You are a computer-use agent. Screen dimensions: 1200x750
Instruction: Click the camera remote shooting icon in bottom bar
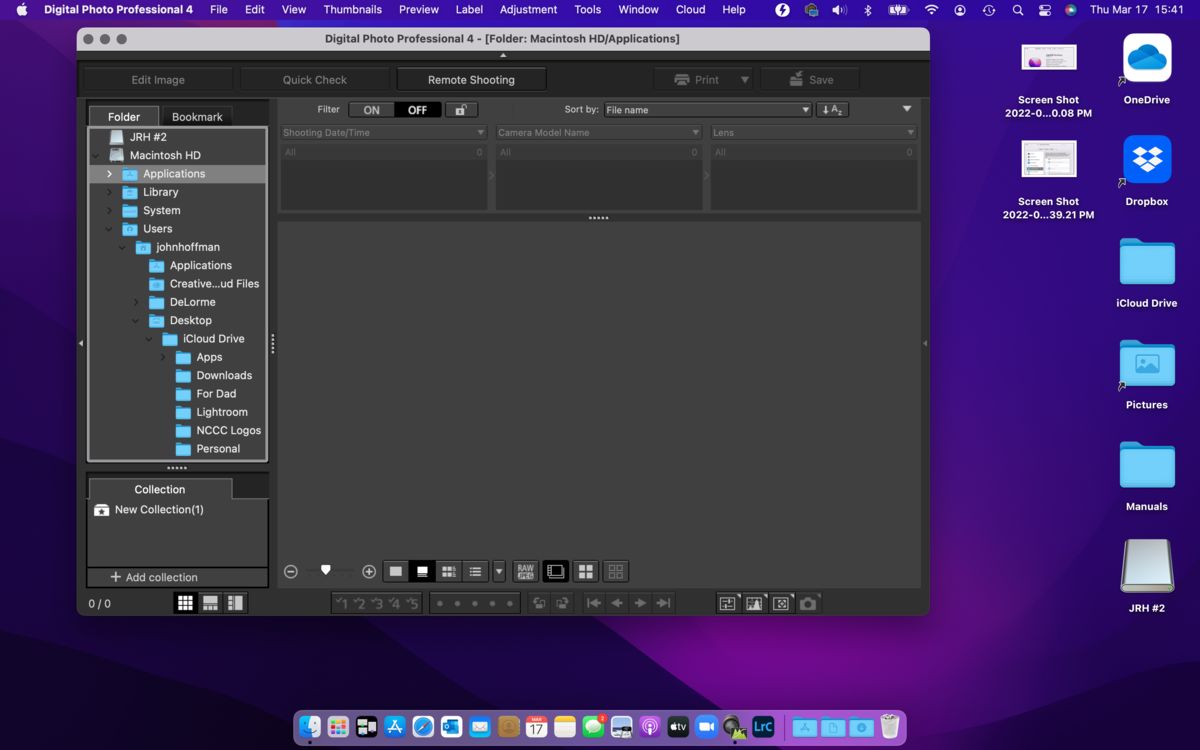pyautogui.click(x=808, y=603)
